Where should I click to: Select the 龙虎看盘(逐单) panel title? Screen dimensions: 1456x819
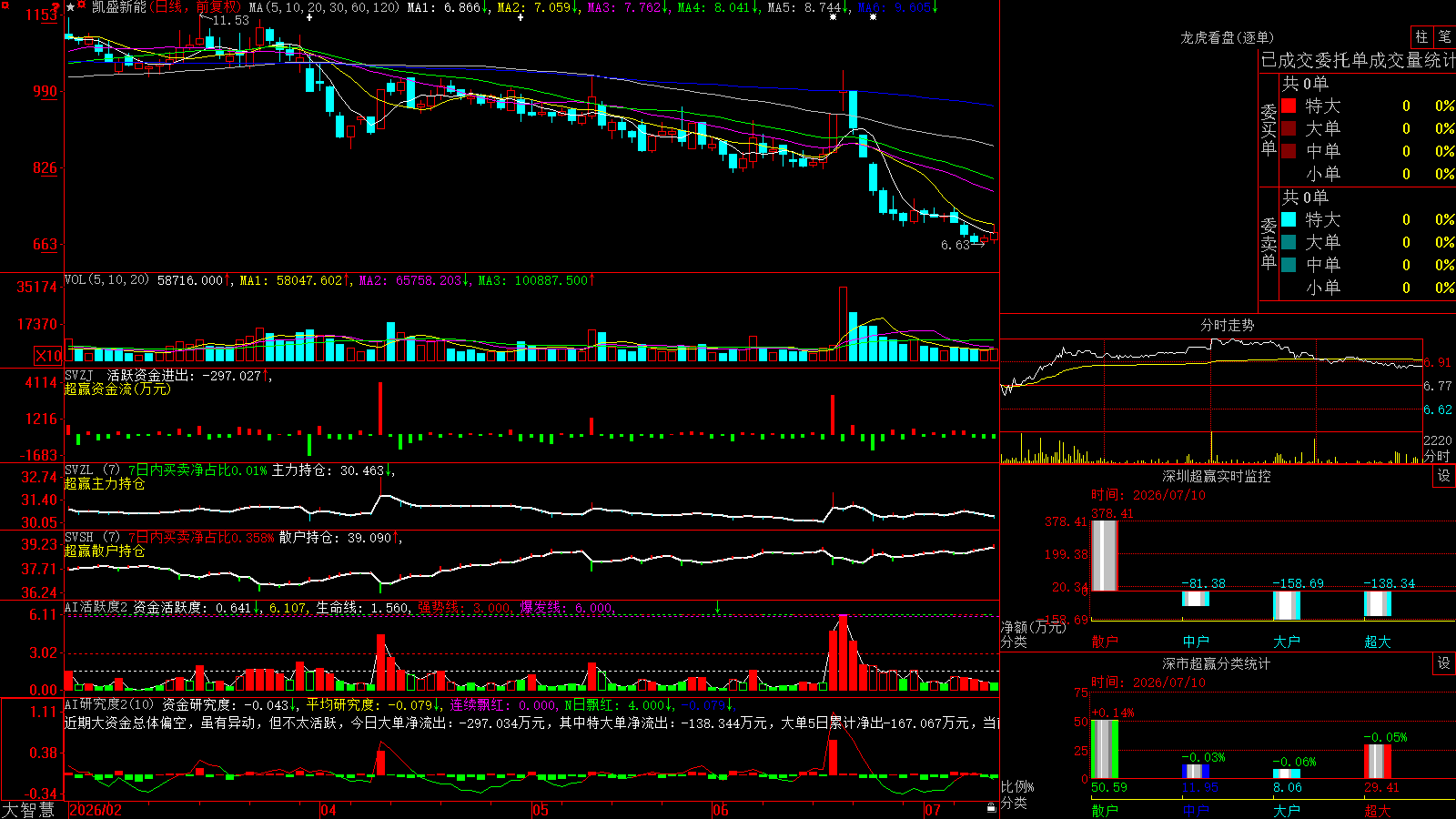coord(1228,37)
